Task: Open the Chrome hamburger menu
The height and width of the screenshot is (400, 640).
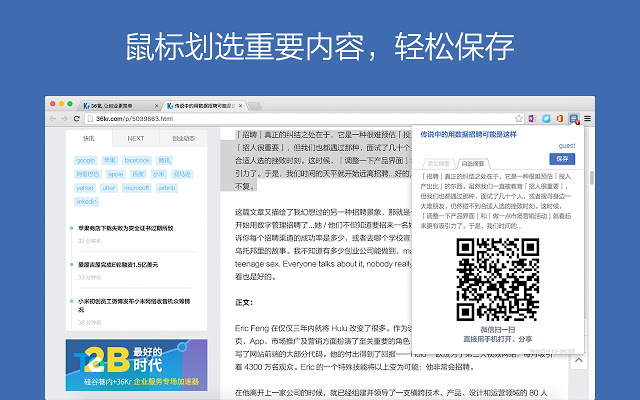Action: tap(587, 118)
